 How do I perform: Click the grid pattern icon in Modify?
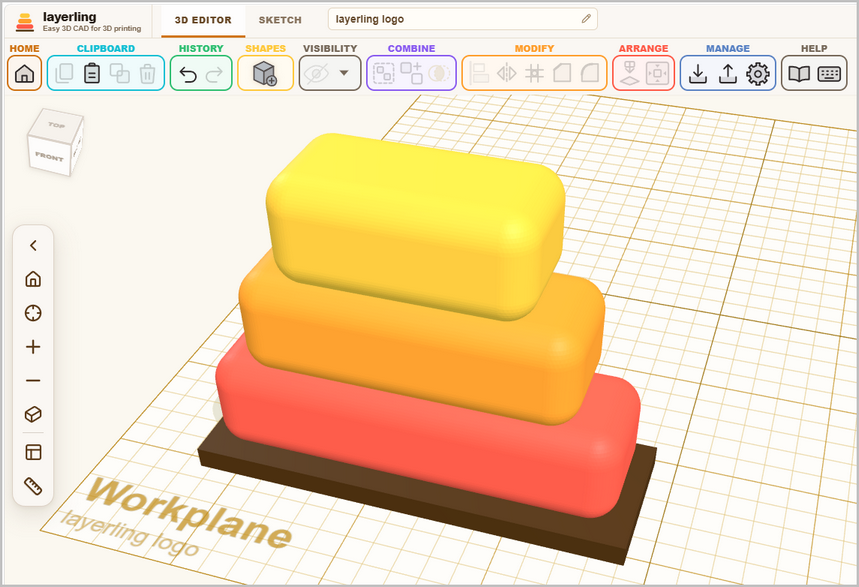coord(534,73)
